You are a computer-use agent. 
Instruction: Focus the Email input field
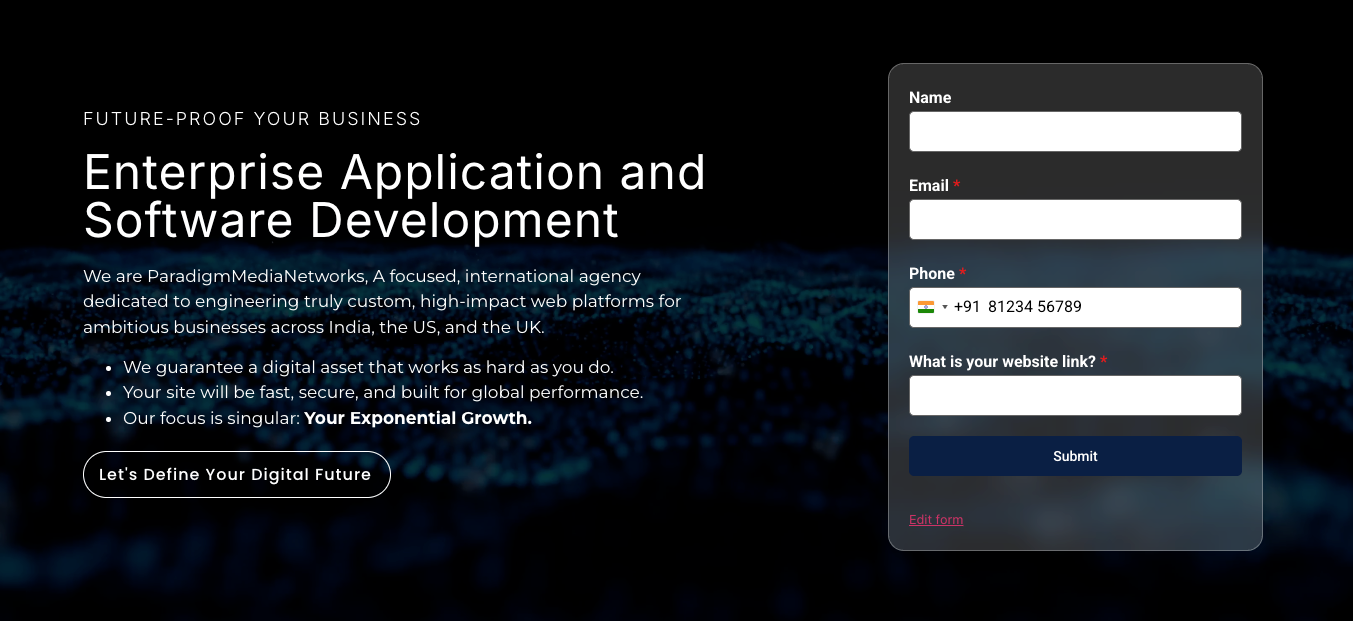point(1075,219)
